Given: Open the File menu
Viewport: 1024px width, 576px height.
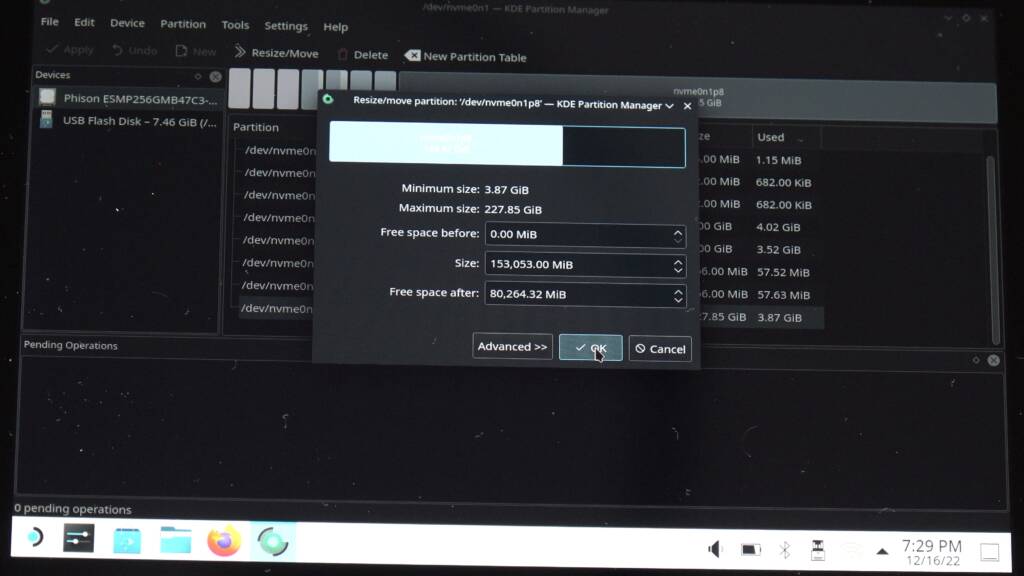Looking at the screenshot, I should tap(50, 22).
